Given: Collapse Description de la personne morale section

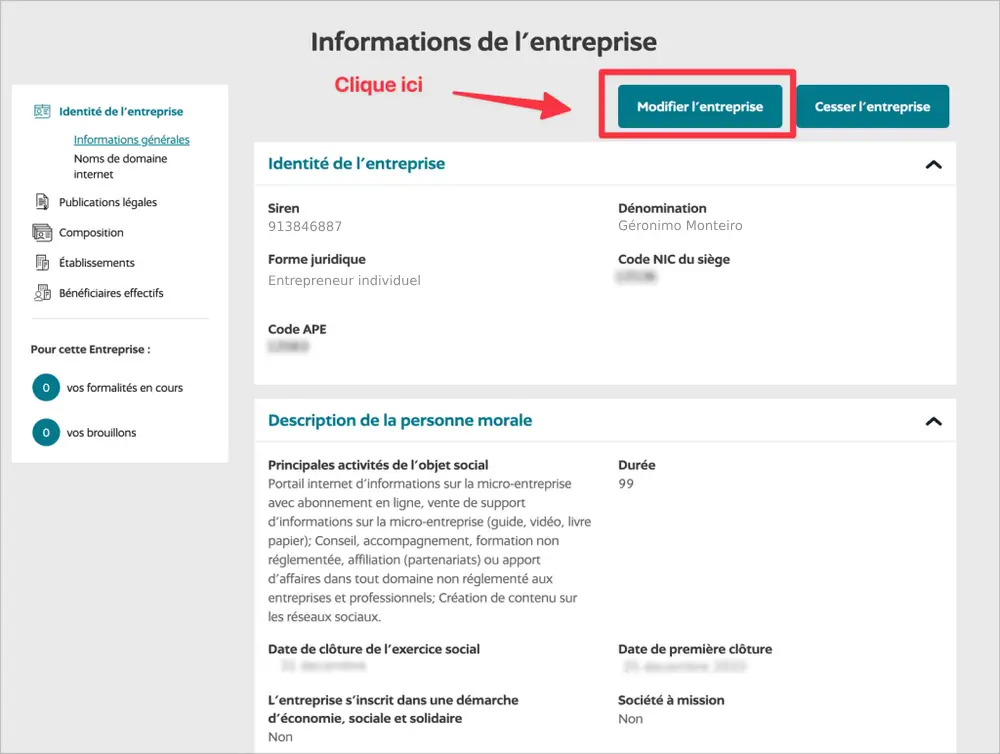Looking at the screenshot, I should point(933,421).
